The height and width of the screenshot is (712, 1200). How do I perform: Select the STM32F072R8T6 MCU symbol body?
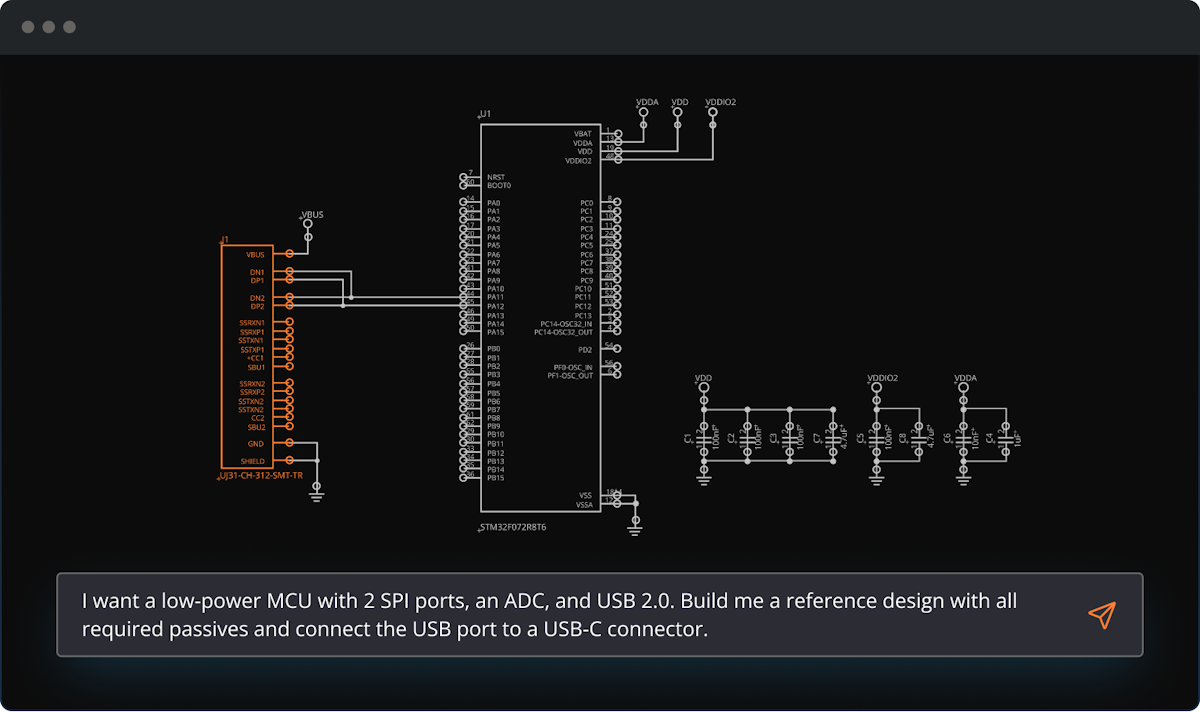[540, 320]
